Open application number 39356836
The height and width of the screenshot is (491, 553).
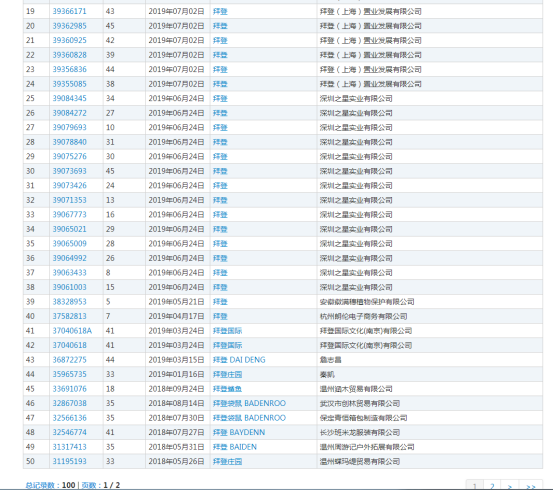click(x=69, y=69)
